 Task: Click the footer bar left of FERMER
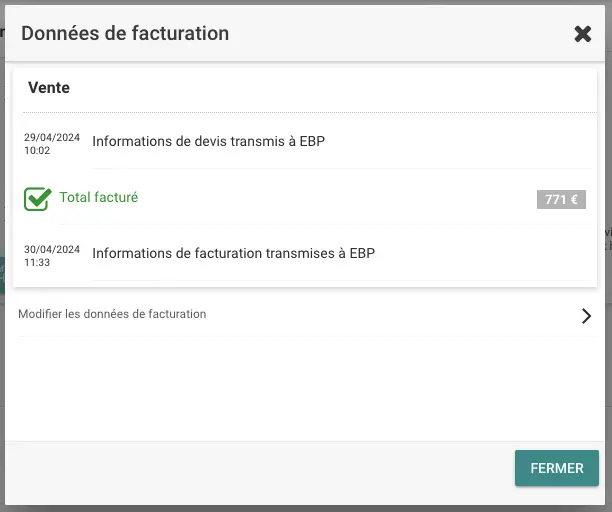click(x=250, y=468)
